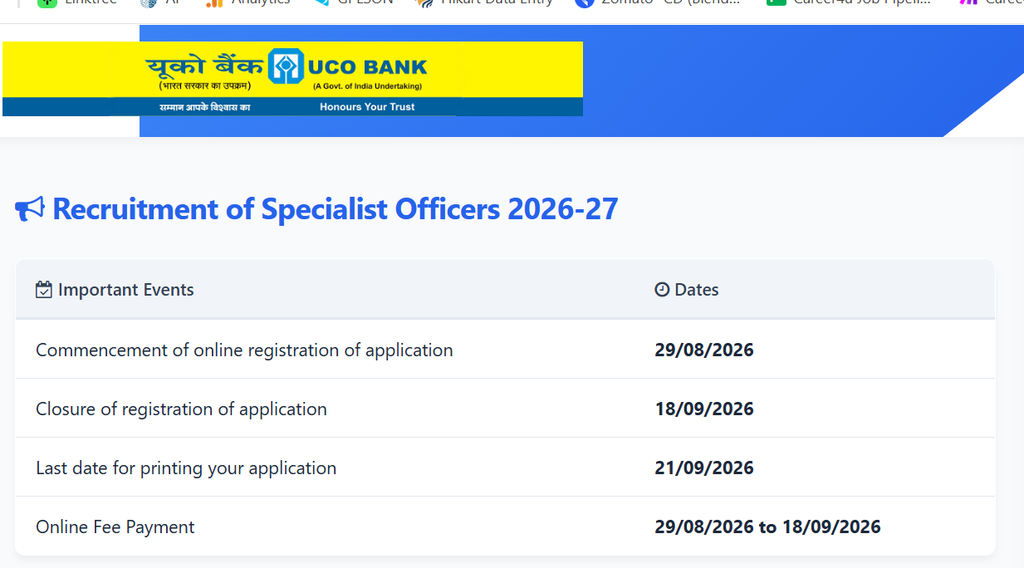Image resolution: width=1024 pixels, height=568 pixels.
Task: Click the Online Fee Payment row label
Action: tap(115, 527)
